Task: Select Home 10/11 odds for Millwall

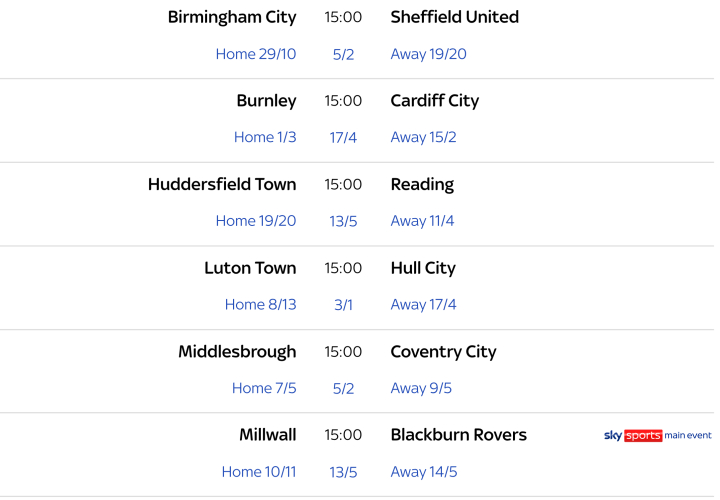Action: [x=259, y=472]
